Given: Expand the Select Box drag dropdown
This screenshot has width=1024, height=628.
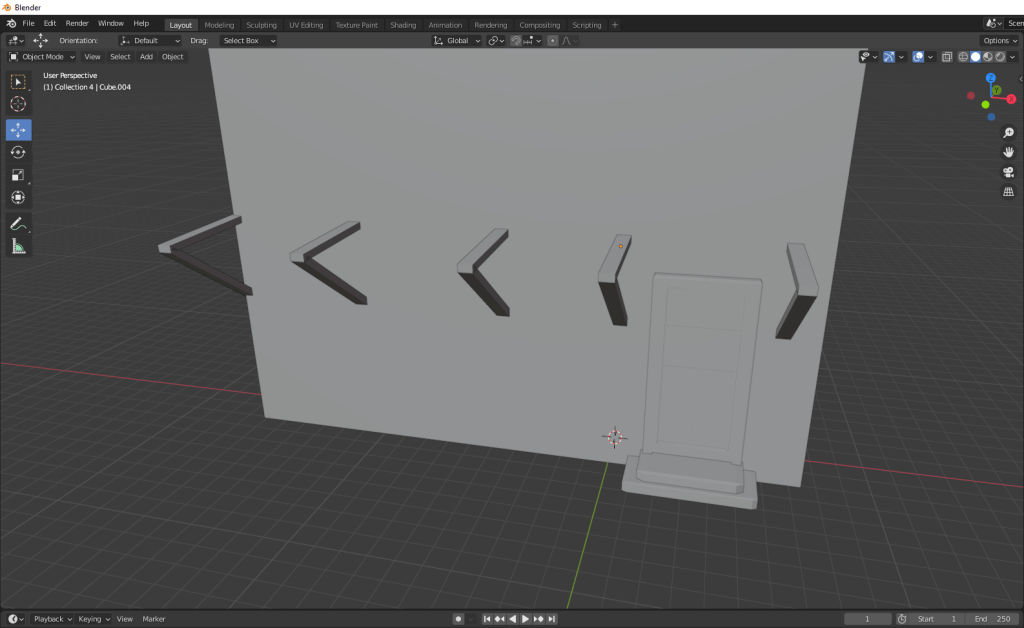Looking at the screenshot, I should 248,41.
